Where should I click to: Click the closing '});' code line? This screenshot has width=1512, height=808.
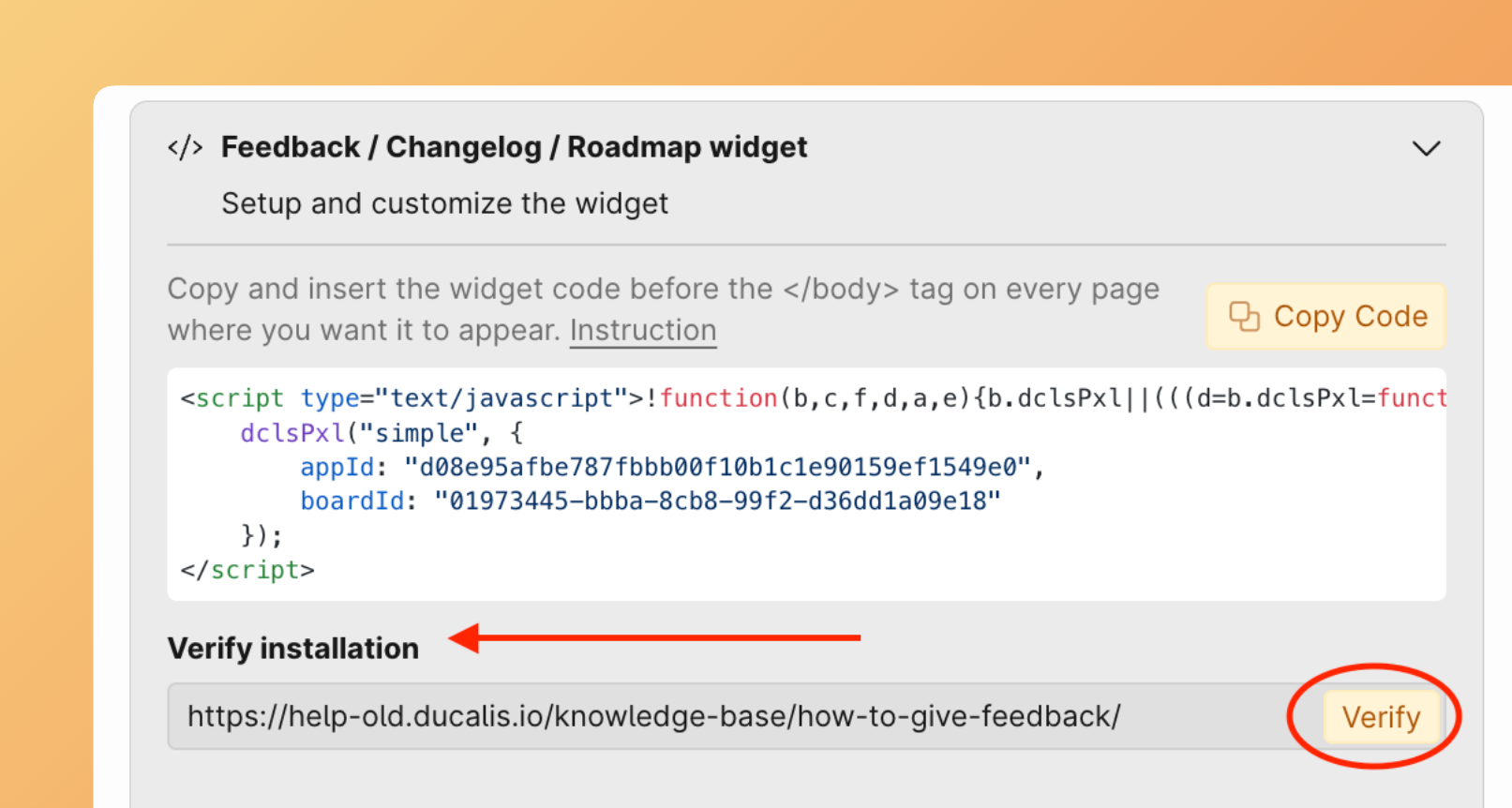pyautogui.click(x=262, y=535)
